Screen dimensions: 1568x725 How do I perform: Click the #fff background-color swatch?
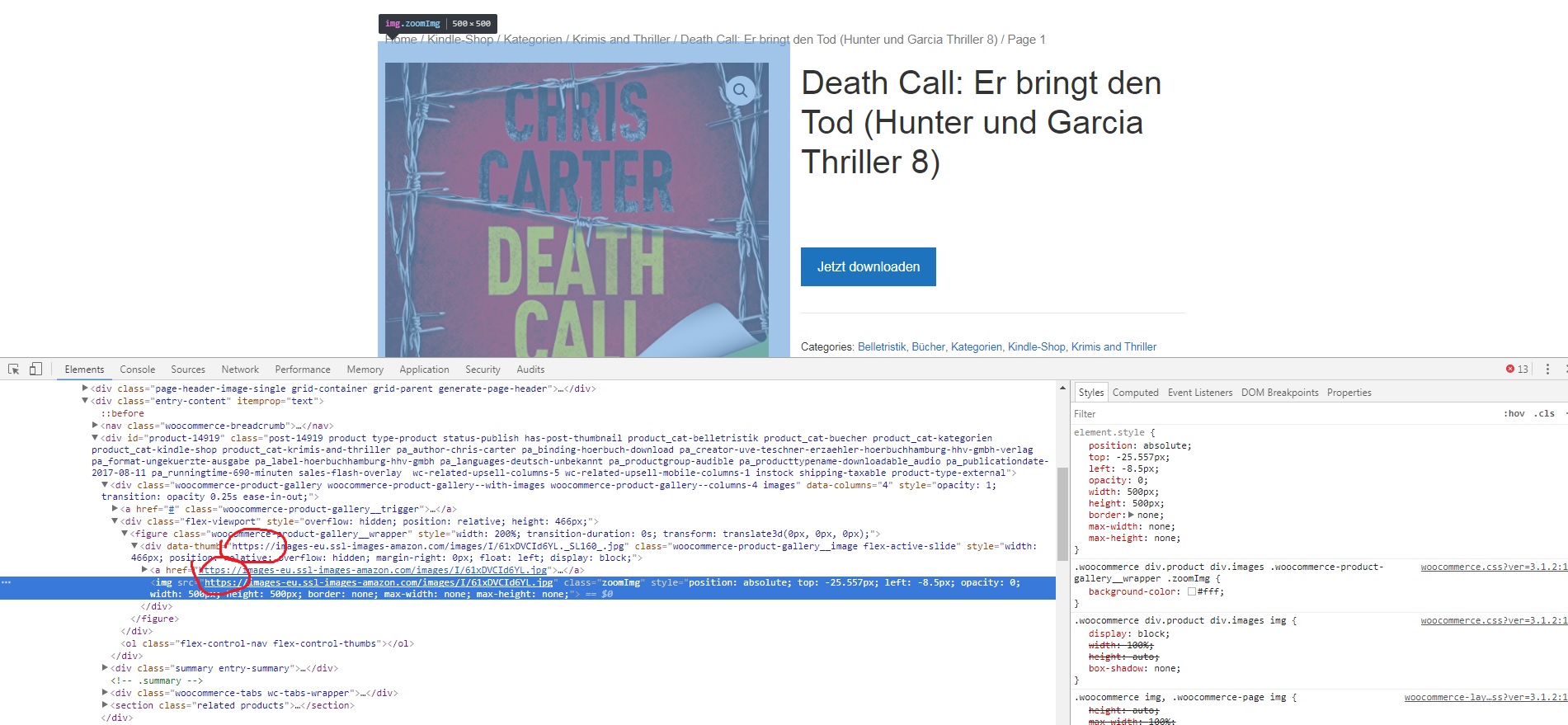pos(1192,591)
